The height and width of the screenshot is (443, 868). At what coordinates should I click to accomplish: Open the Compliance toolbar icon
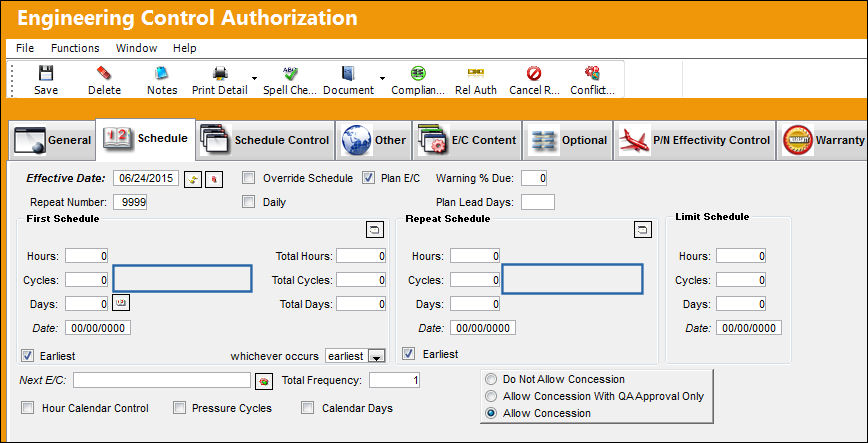click(418, 73)
